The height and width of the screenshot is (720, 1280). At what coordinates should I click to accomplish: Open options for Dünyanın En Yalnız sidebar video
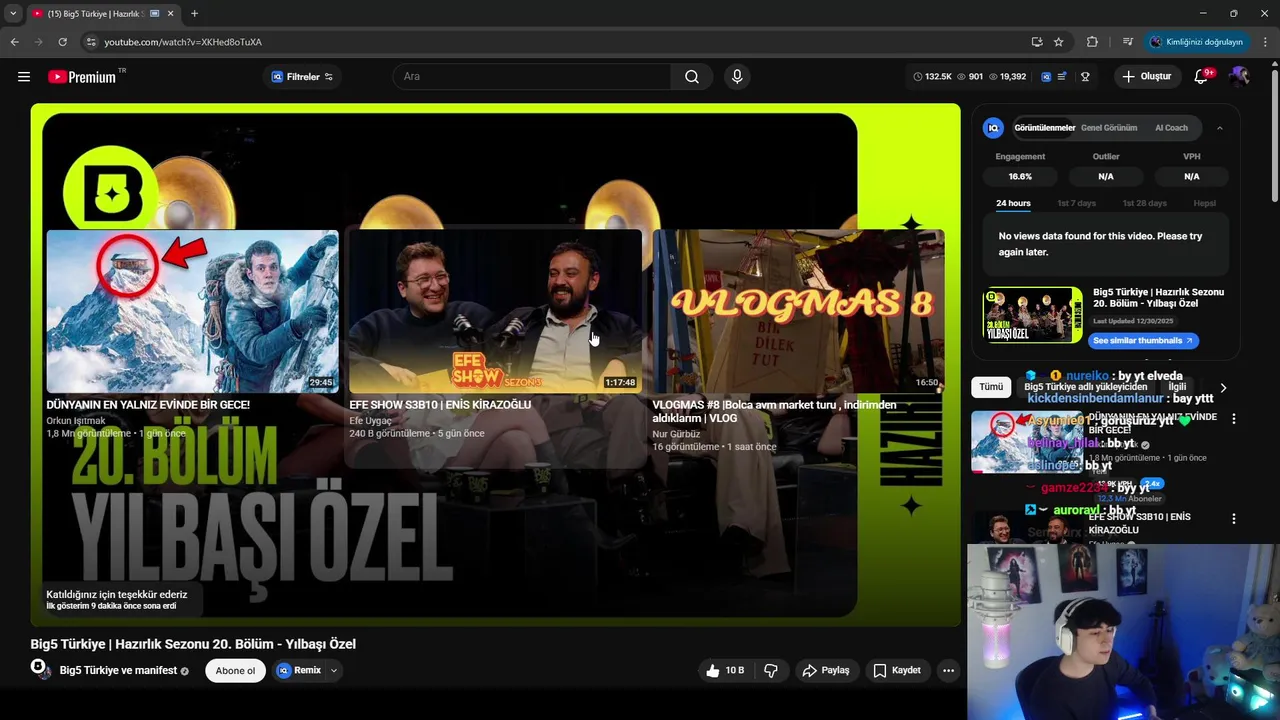[1233, 419]
